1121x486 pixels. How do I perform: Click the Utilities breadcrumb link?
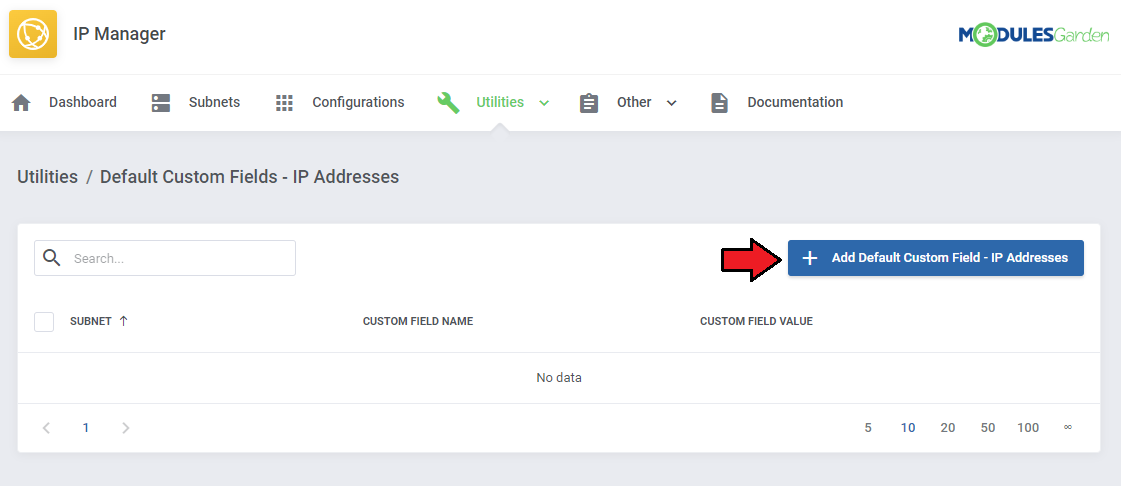coord(47,177)
